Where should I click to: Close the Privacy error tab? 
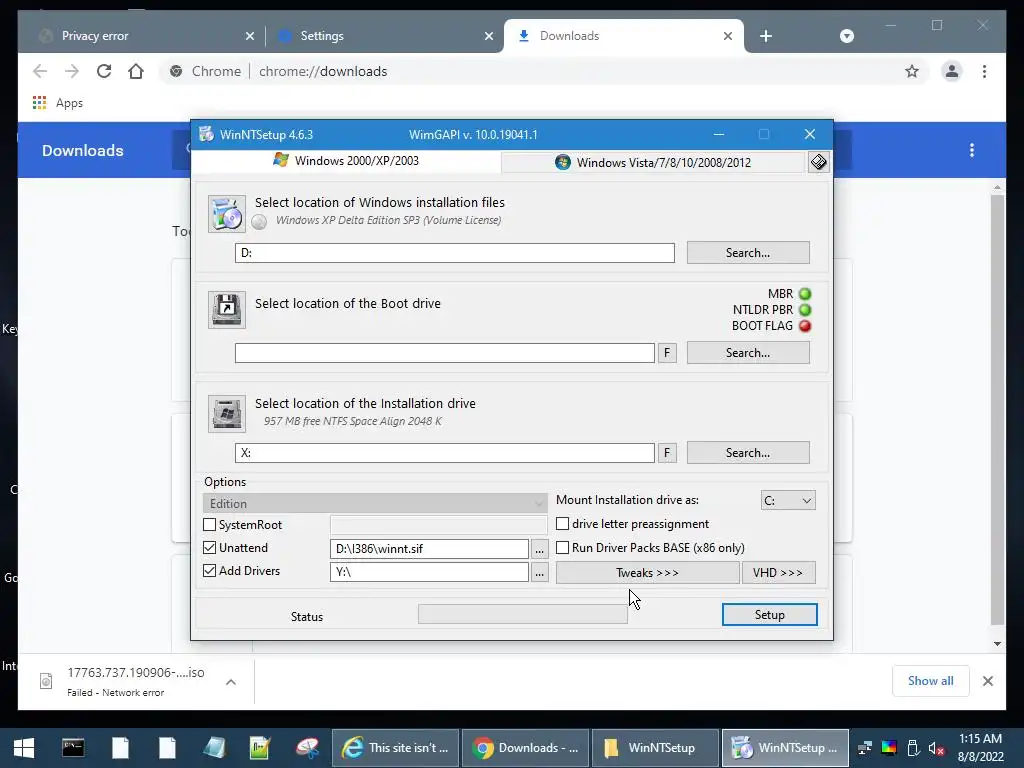click(249, 36)
